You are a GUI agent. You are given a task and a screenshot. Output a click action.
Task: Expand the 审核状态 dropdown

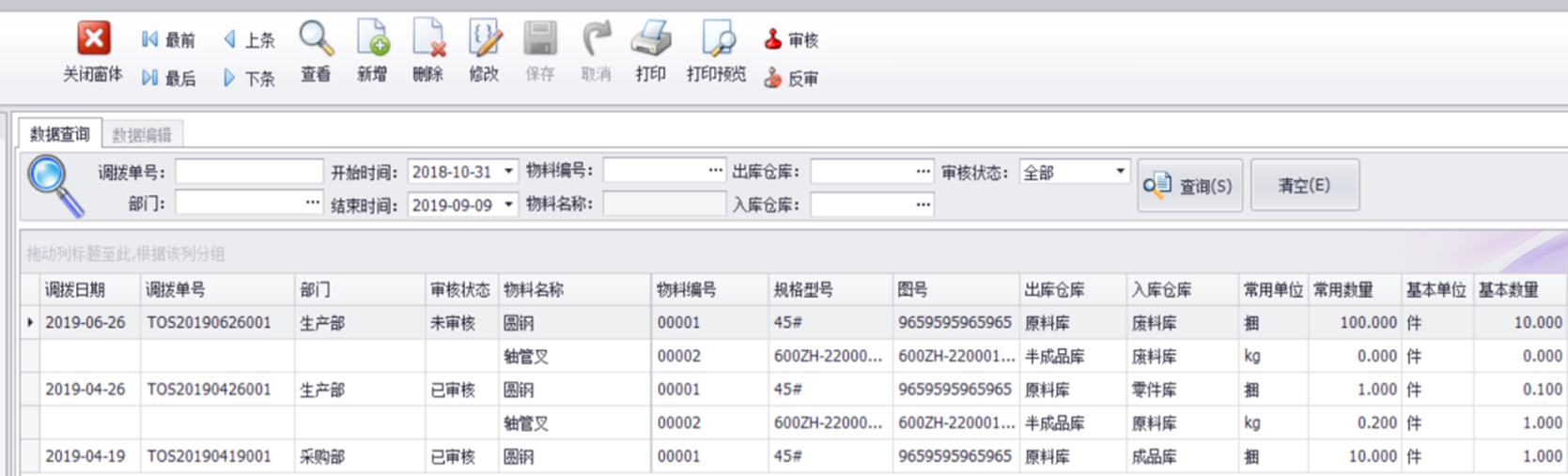tap(1120, 172)
